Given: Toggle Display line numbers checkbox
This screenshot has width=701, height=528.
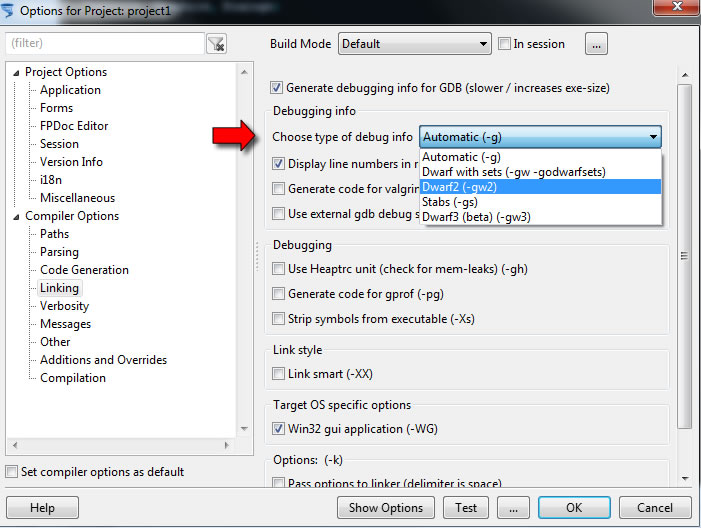Looking at the screenshot, I should 278,164.
